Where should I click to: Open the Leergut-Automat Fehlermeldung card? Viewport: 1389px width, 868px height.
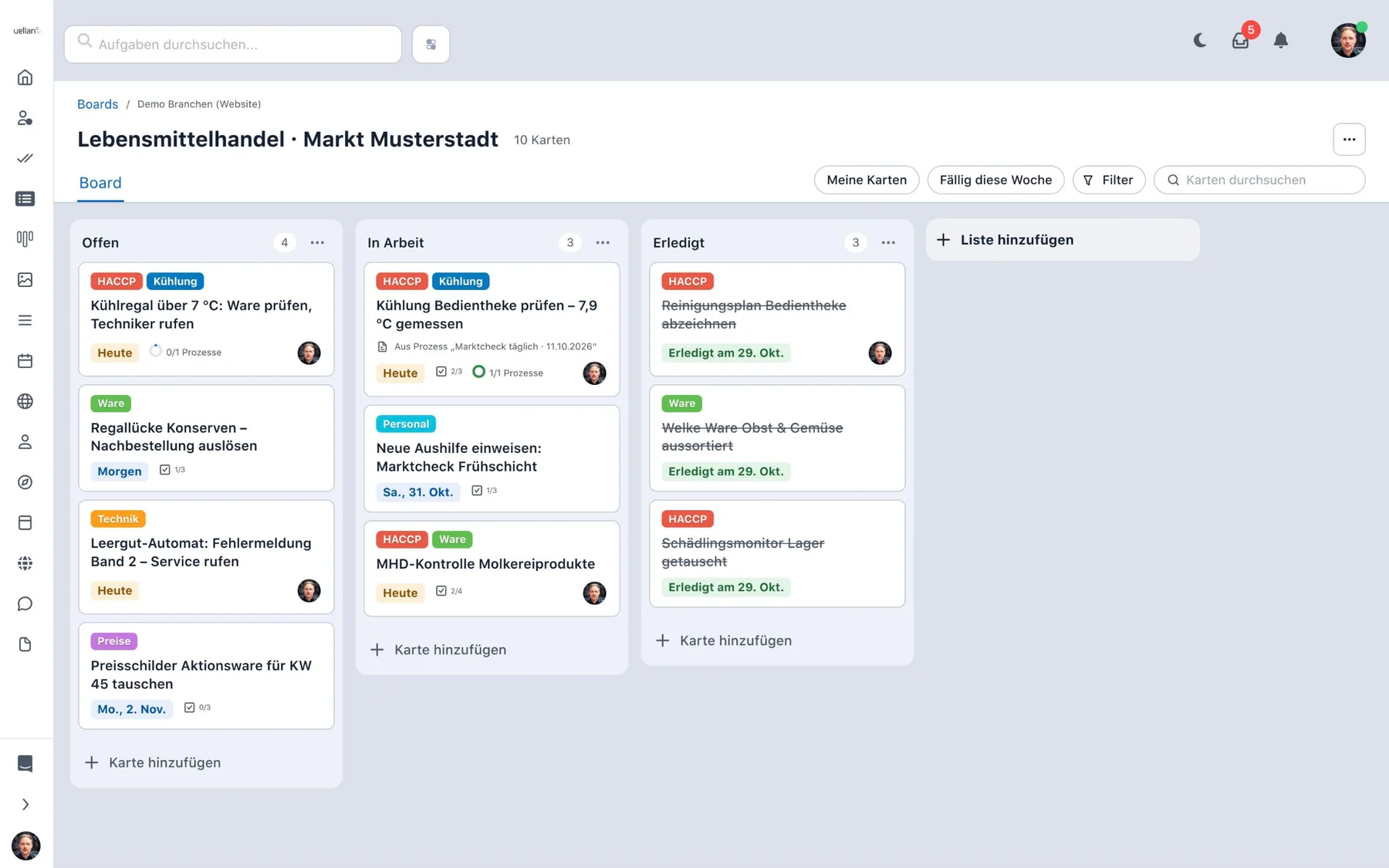point(206,557)
